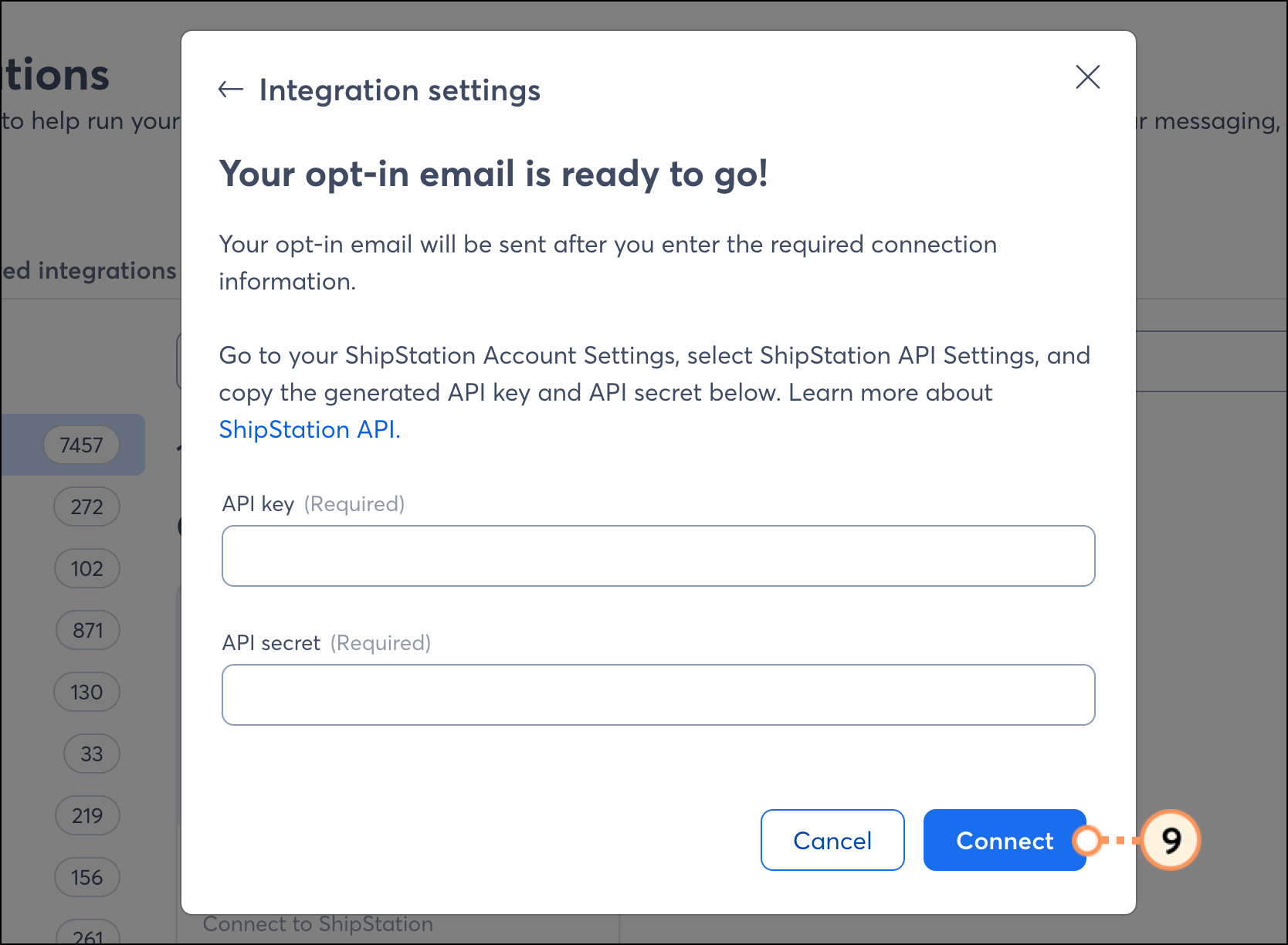Click the Integration settings heading
Screen dimensions: 1288x945
(399, 90)
